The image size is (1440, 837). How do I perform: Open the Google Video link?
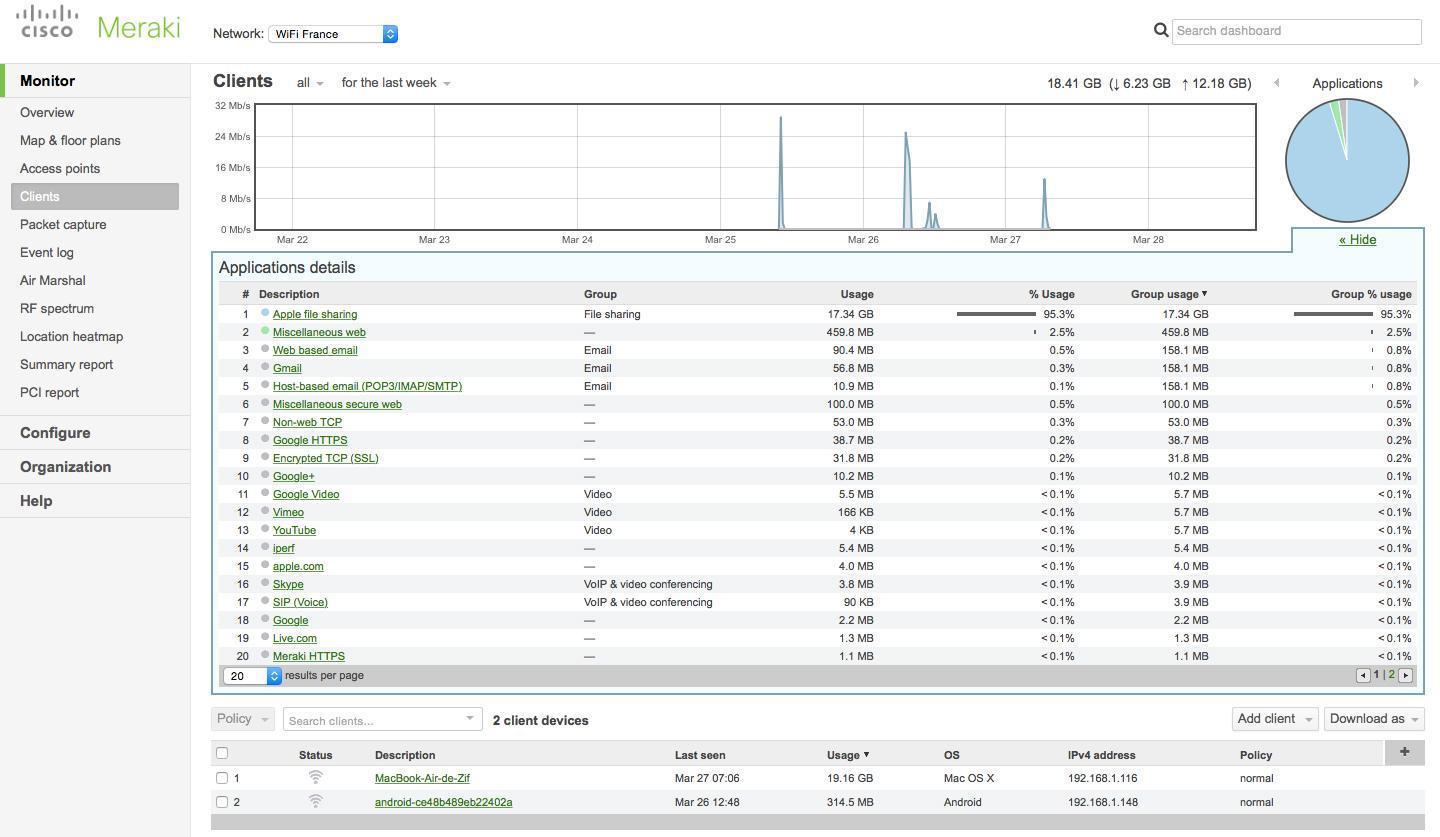[x=306, y=494]
